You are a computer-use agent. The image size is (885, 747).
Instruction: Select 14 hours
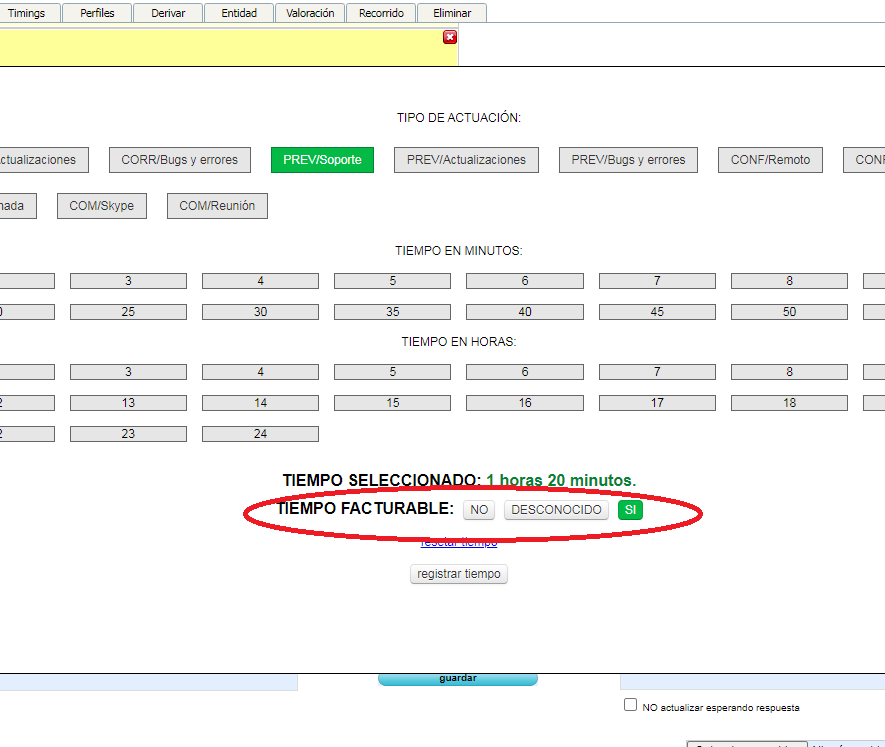click(x=260, y=403)
